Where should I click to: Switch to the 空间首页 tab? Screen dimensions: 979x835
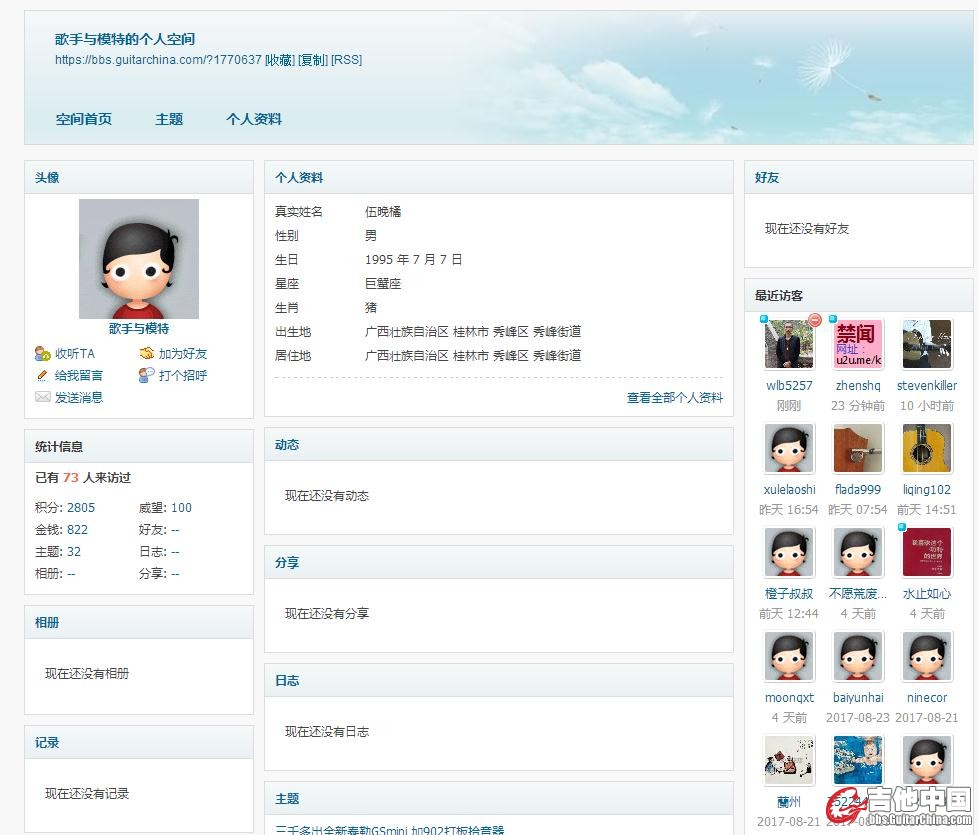[84, 119]
